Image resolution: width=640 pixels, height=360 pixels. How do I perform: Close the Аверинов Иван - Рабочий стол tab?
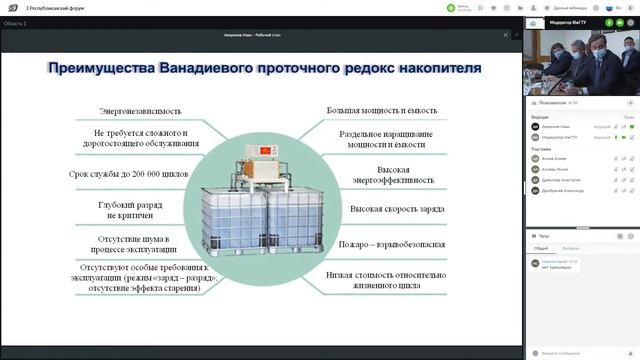point(505,35)
